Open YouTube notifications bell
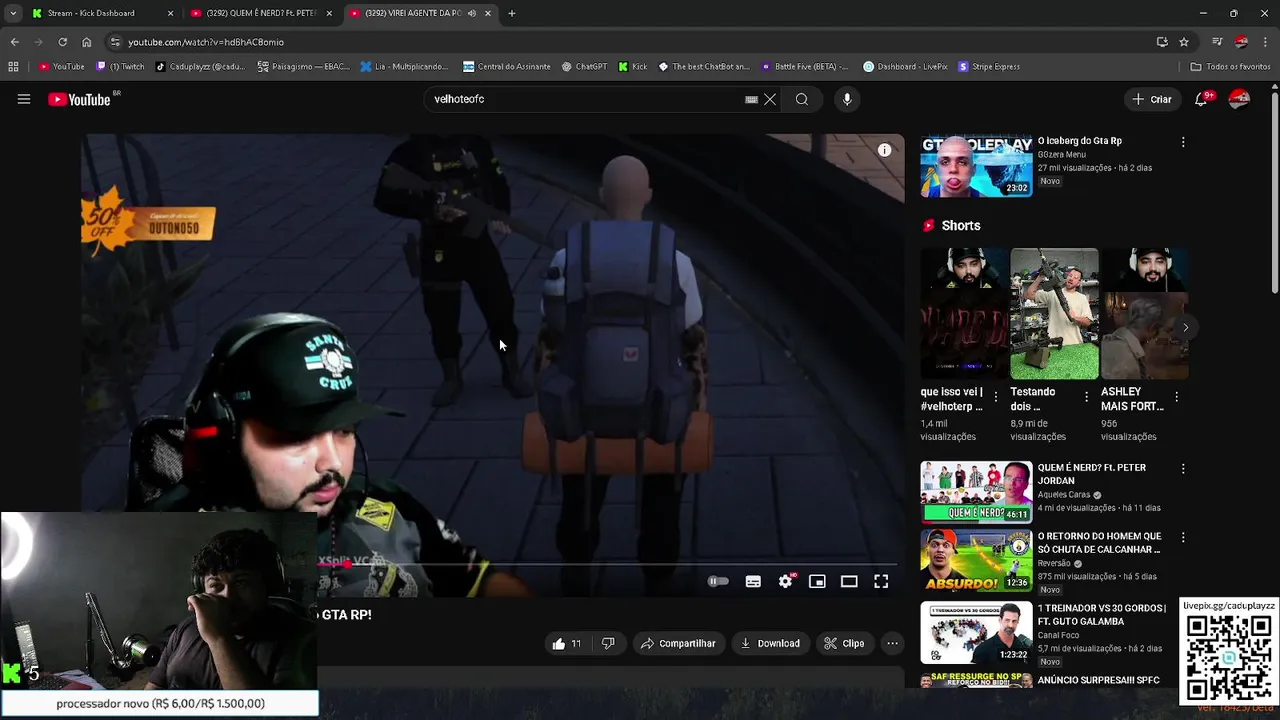The height and width of the screenshot is (720, 1280). [1201, 99]
